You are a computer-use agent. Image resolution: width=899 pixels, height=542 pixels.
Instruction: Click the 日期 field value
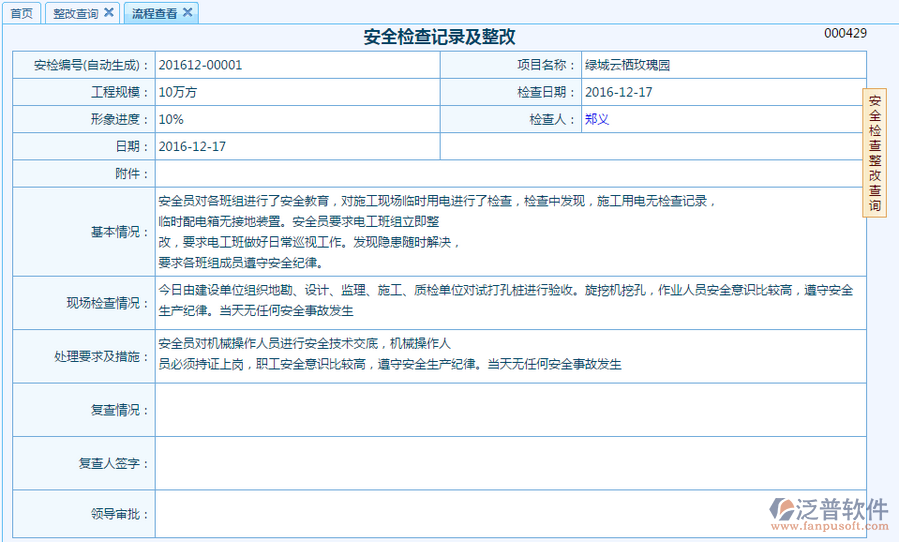click(192, 146)
